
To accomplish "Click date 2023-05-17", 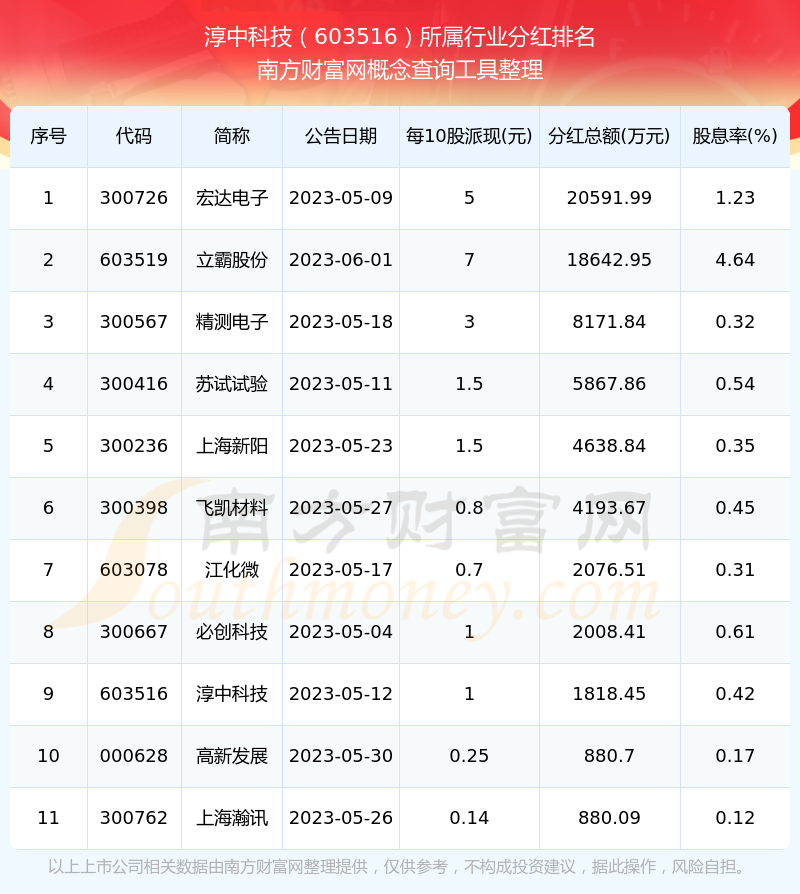I will tap(341, 570).
